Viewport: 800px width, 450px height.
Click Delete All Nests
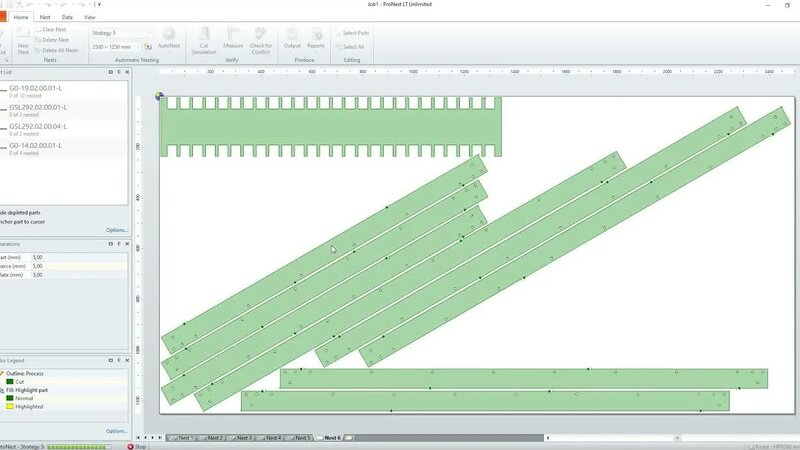coord(57,51)
